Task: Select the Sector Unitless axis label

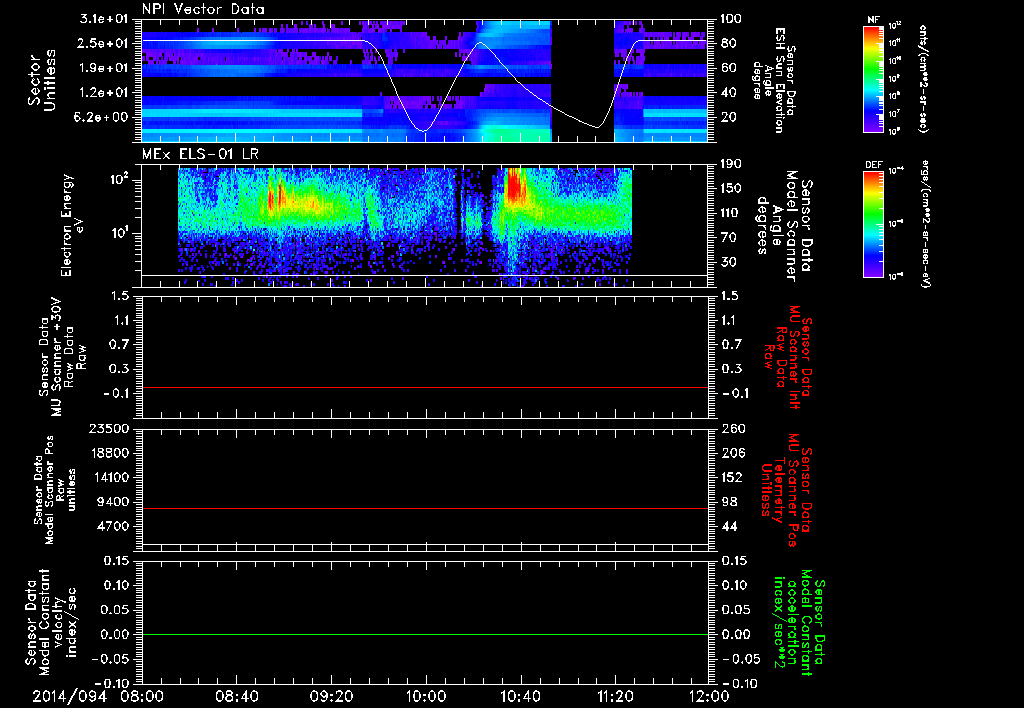Action: click(40, 80)
